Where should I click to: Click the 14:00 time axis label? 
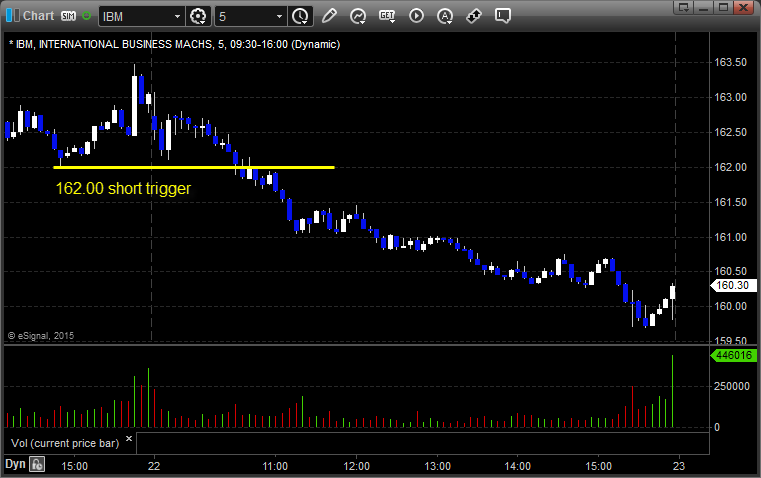(517, 466)
